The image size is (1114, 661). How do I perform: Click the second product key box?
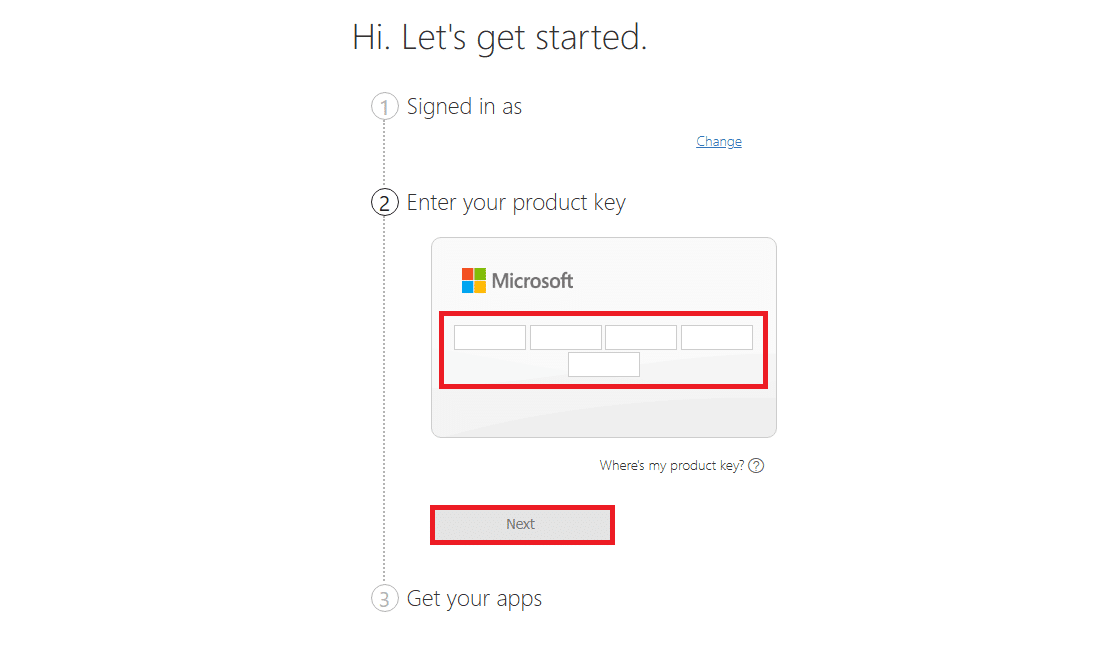(x=566, y=338)
